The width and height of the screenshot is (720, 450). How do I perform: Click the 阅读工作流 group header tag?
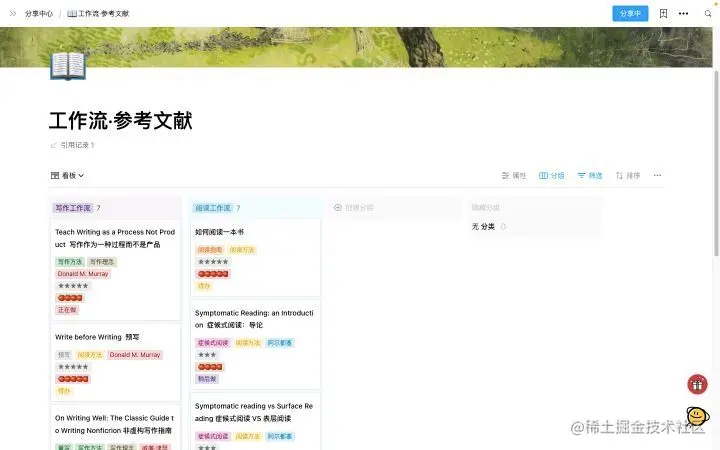tap(213, 208)
